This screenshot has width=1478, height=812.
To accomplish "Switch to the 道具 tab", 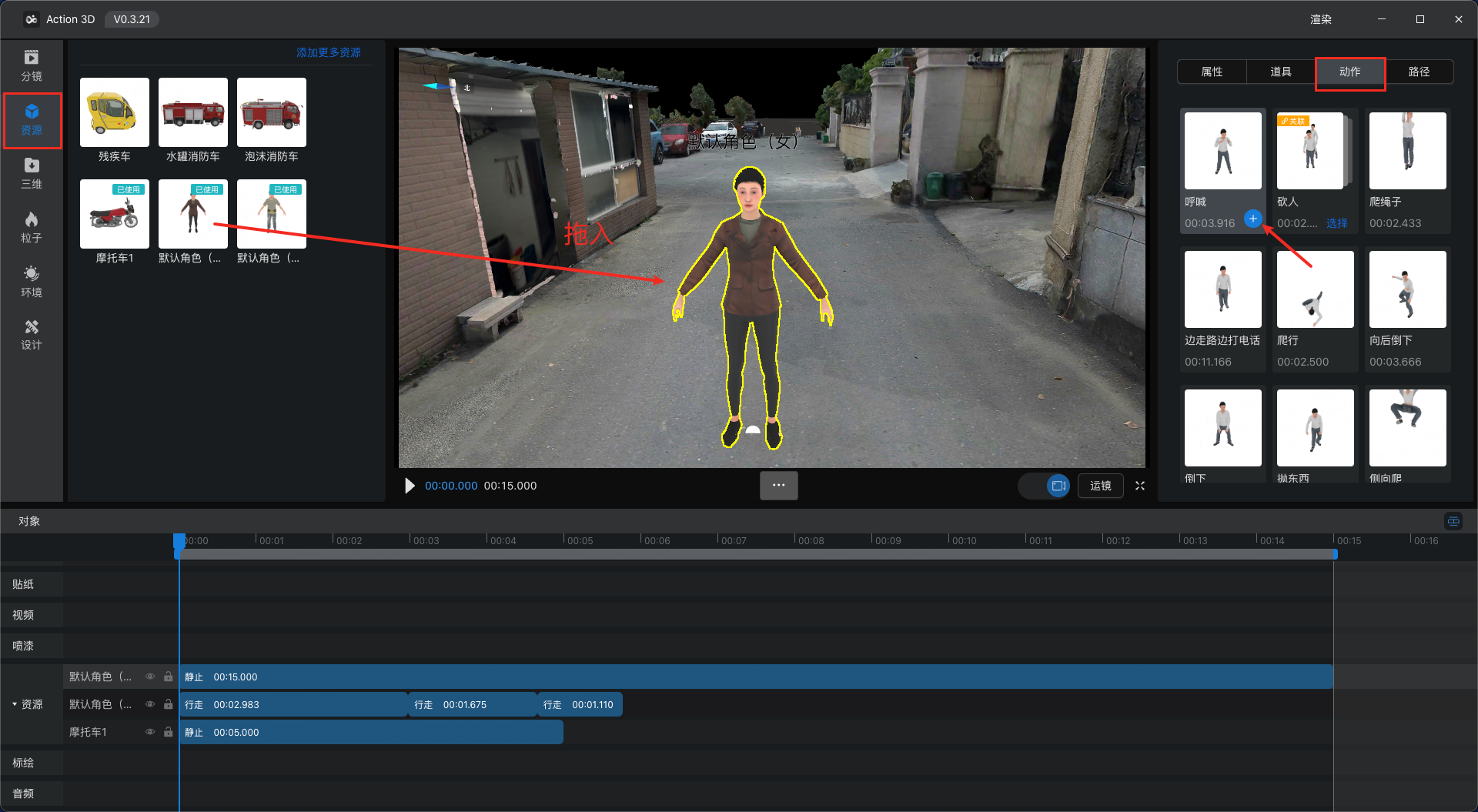I will [1281, 72].
